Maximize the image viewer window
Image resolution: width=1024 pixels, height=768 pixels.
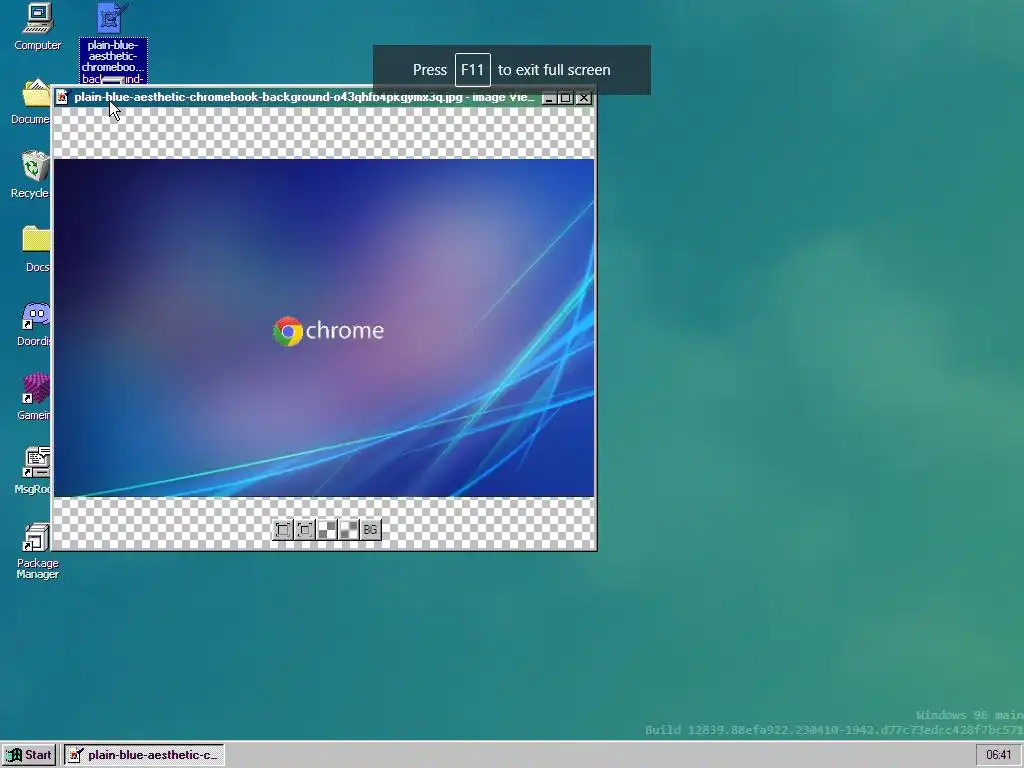[x=566, y=98]
